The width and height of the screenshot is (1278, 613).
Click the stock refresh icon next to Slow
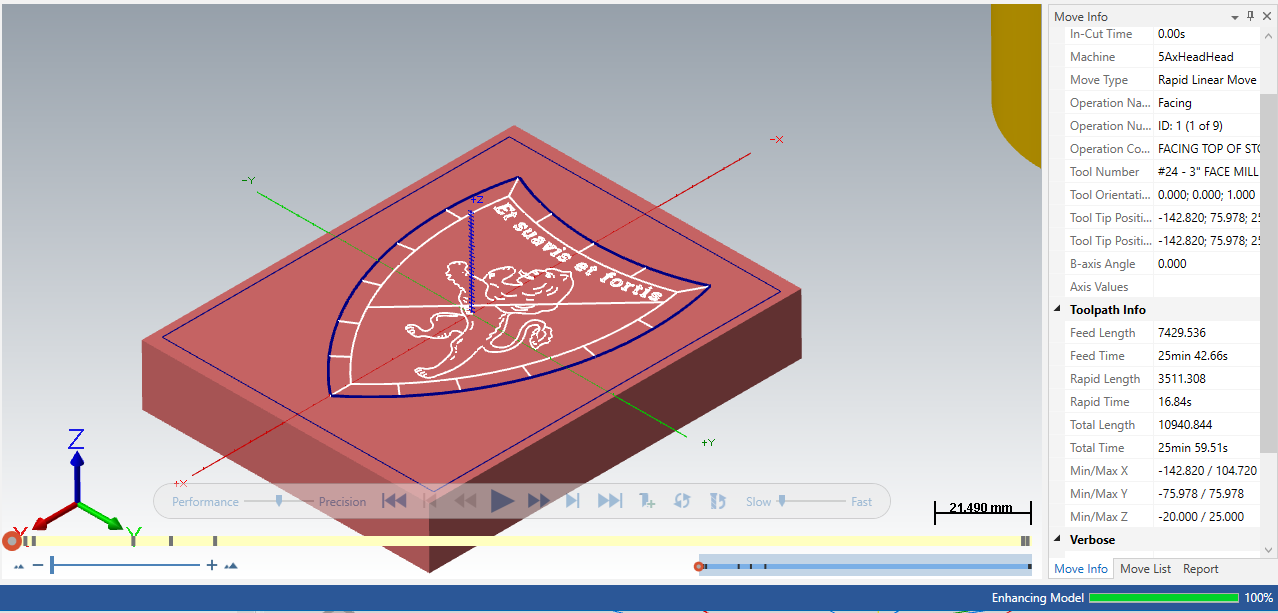click(717, 501)
